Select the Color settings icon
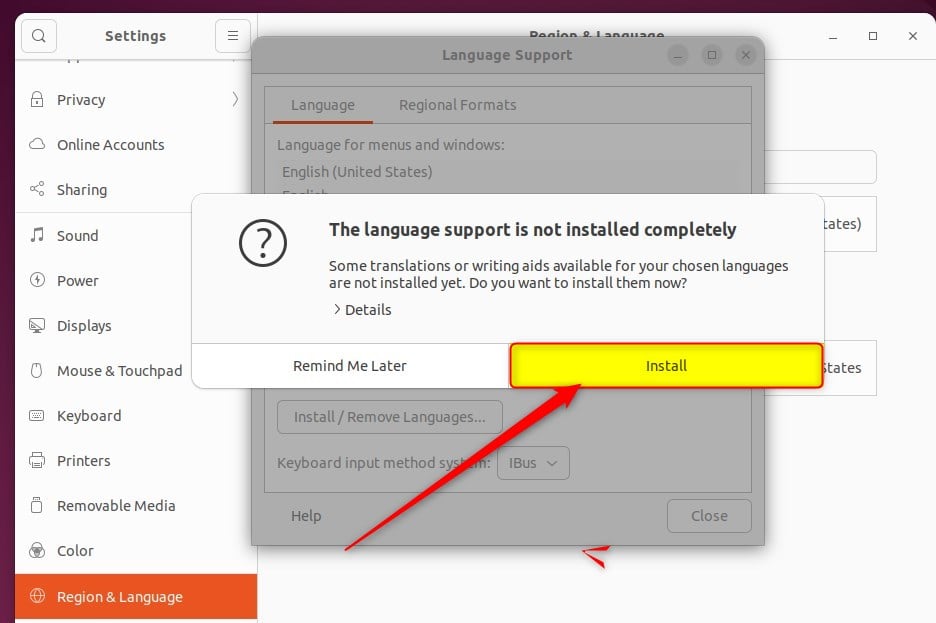 coord(74,550)
